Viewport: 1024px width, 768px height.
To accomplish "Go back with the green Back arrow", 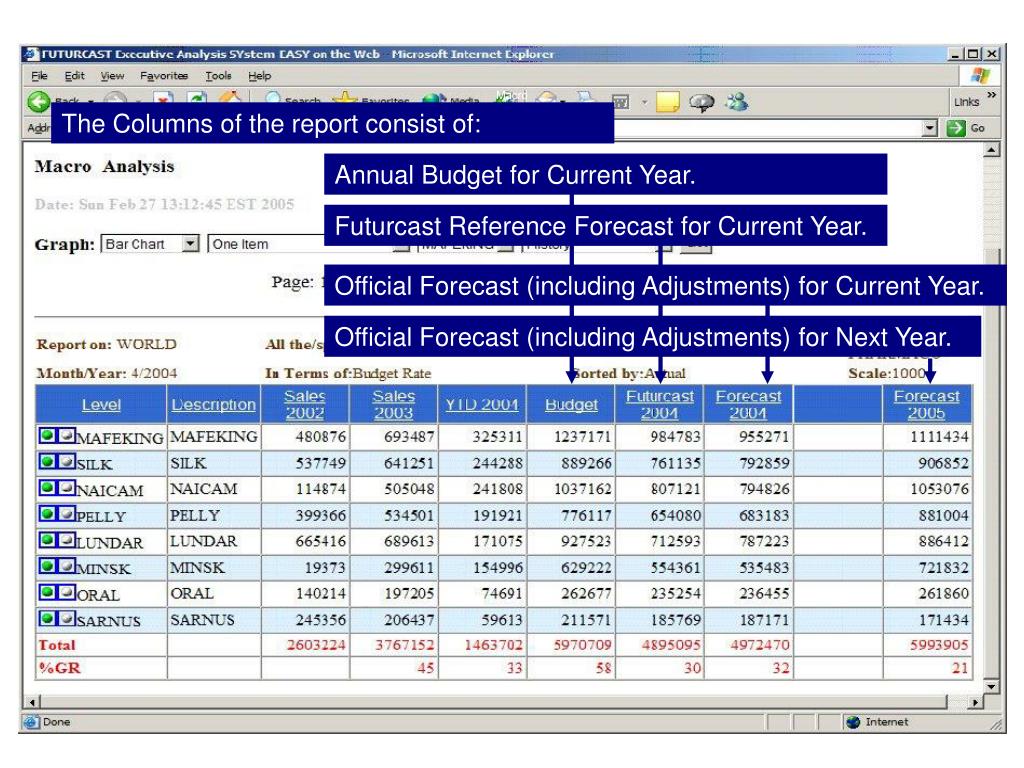I will (39, 101).
